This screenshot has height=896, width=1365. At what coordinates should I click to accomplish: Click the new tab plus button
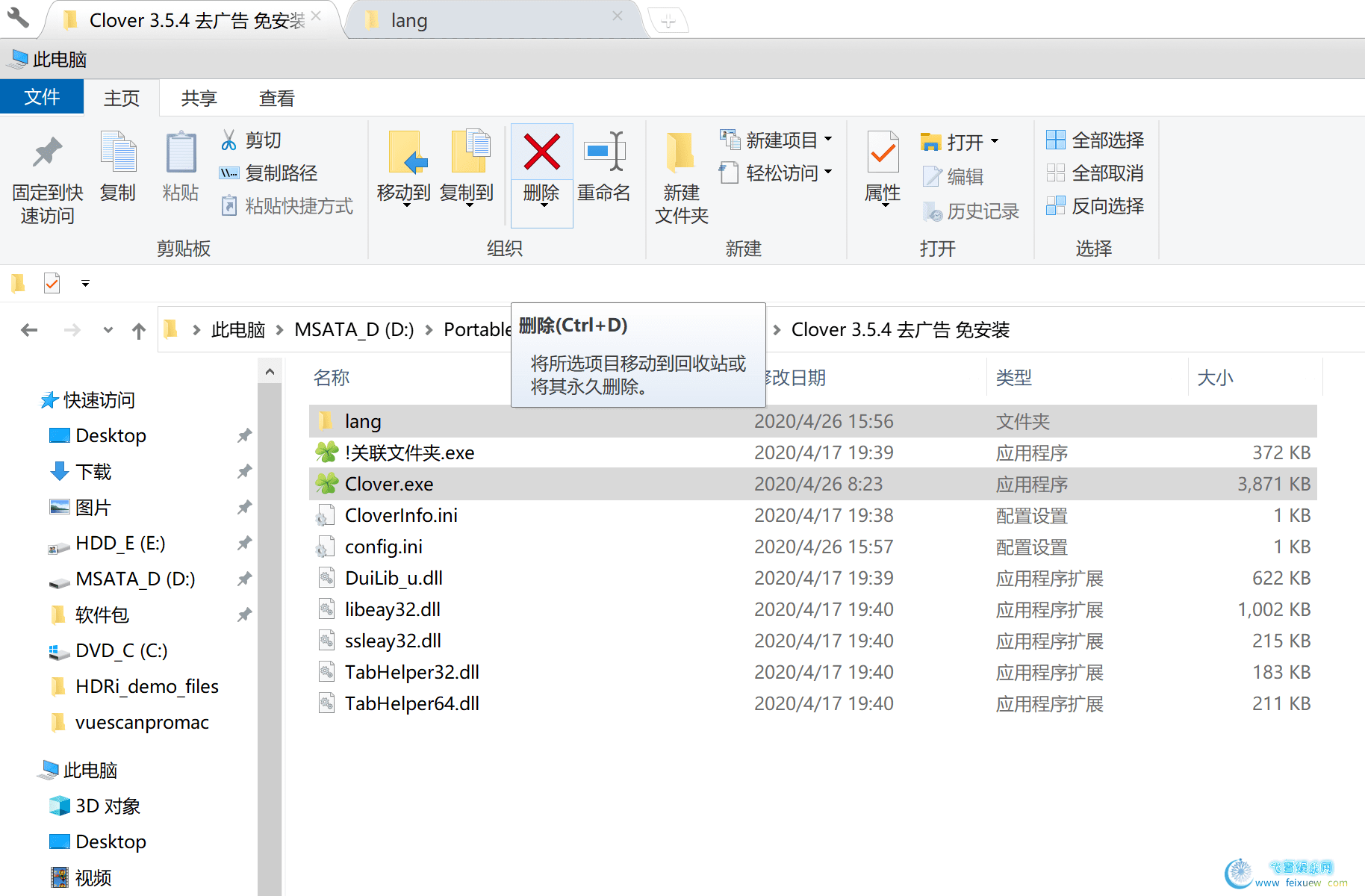point(668,21)
